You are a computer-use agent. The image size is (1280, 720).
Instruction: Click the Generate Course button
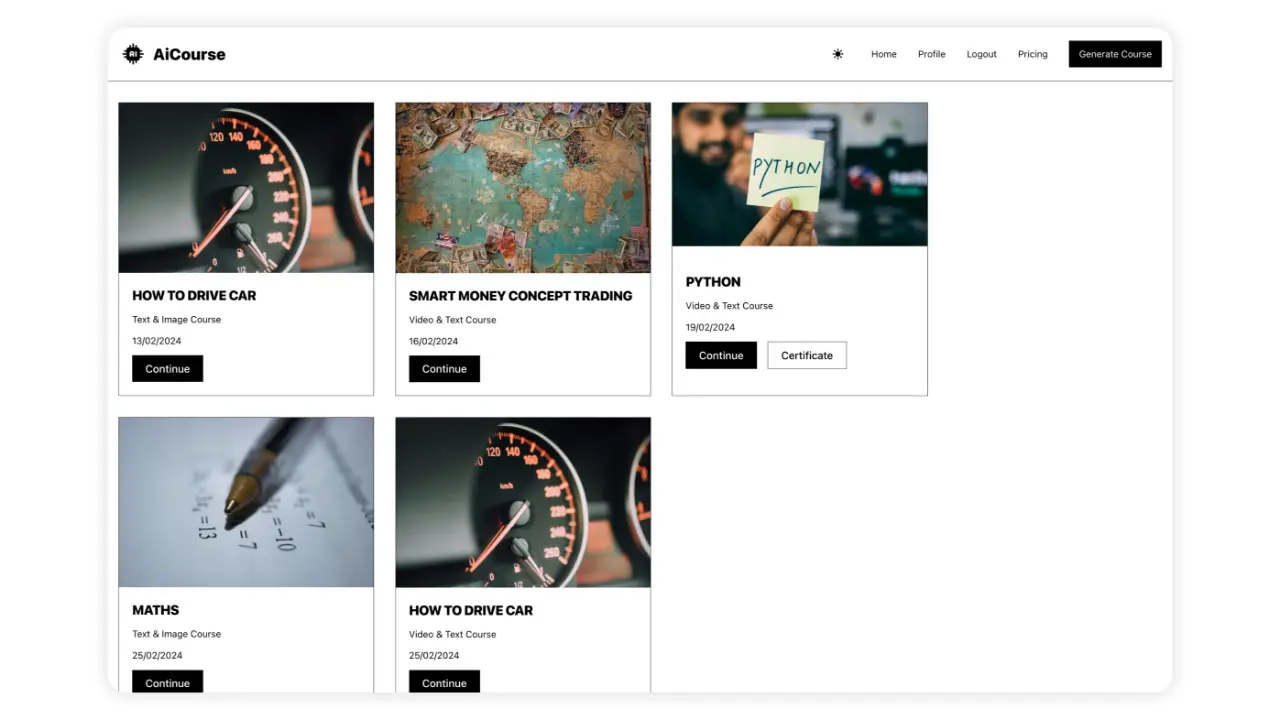1115,54
